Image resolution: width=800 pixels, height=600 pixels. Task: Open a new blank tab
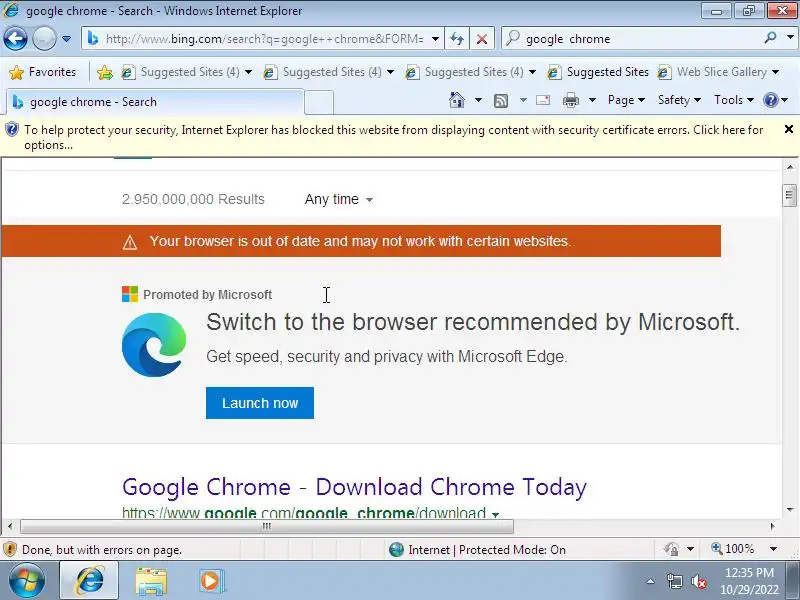click(x=319, y=103)
